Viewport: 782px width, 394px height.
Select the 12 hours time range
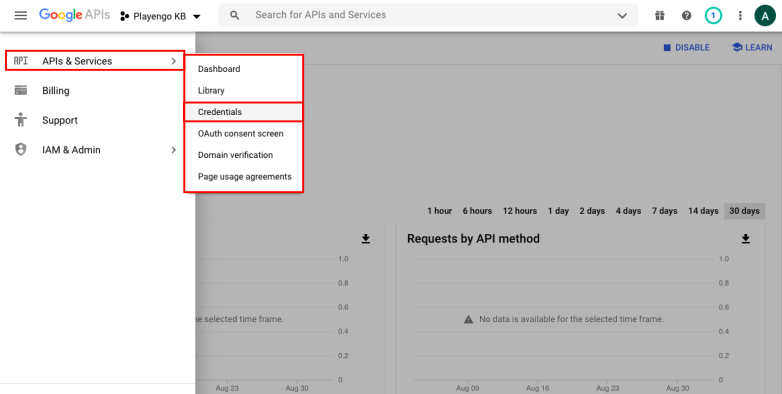[x=520, y=211]
